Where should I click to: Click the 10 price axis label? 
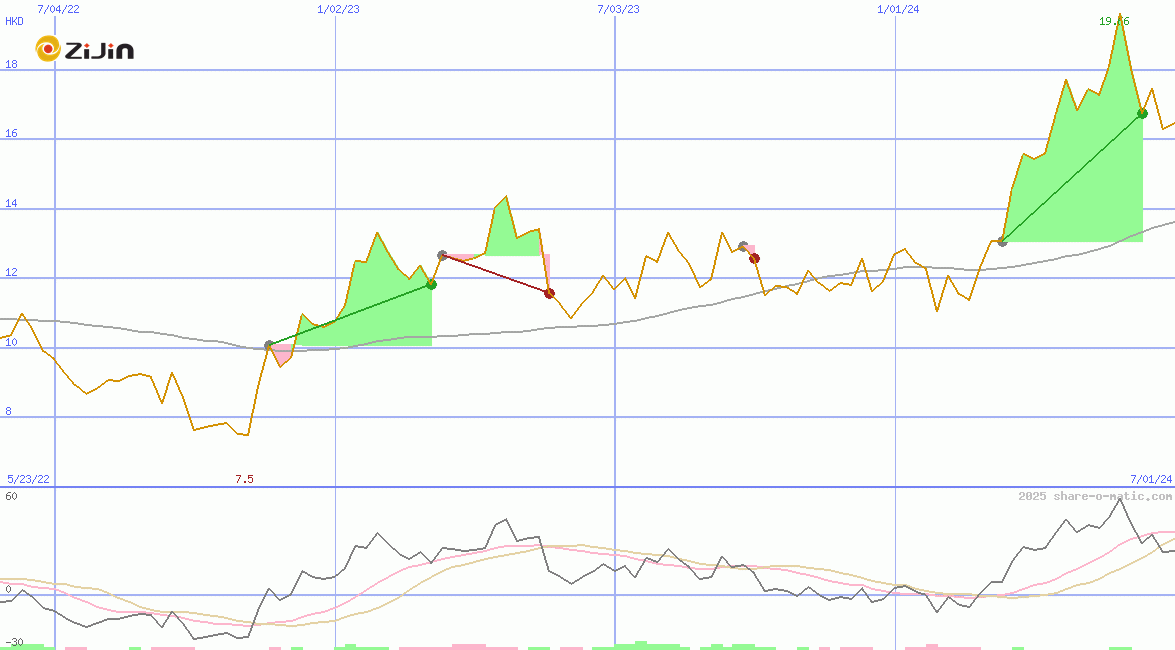[11, 342]
